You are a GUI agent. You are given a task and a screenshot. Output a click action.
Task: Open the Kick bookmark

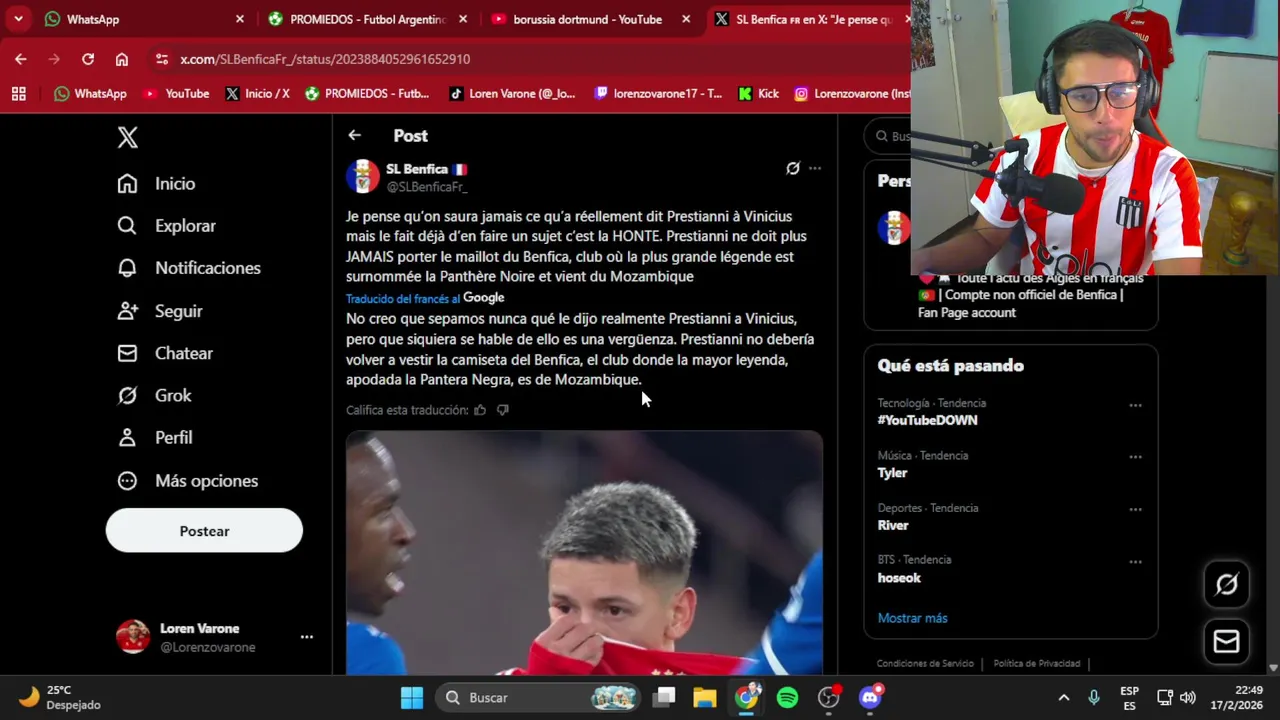758,93
